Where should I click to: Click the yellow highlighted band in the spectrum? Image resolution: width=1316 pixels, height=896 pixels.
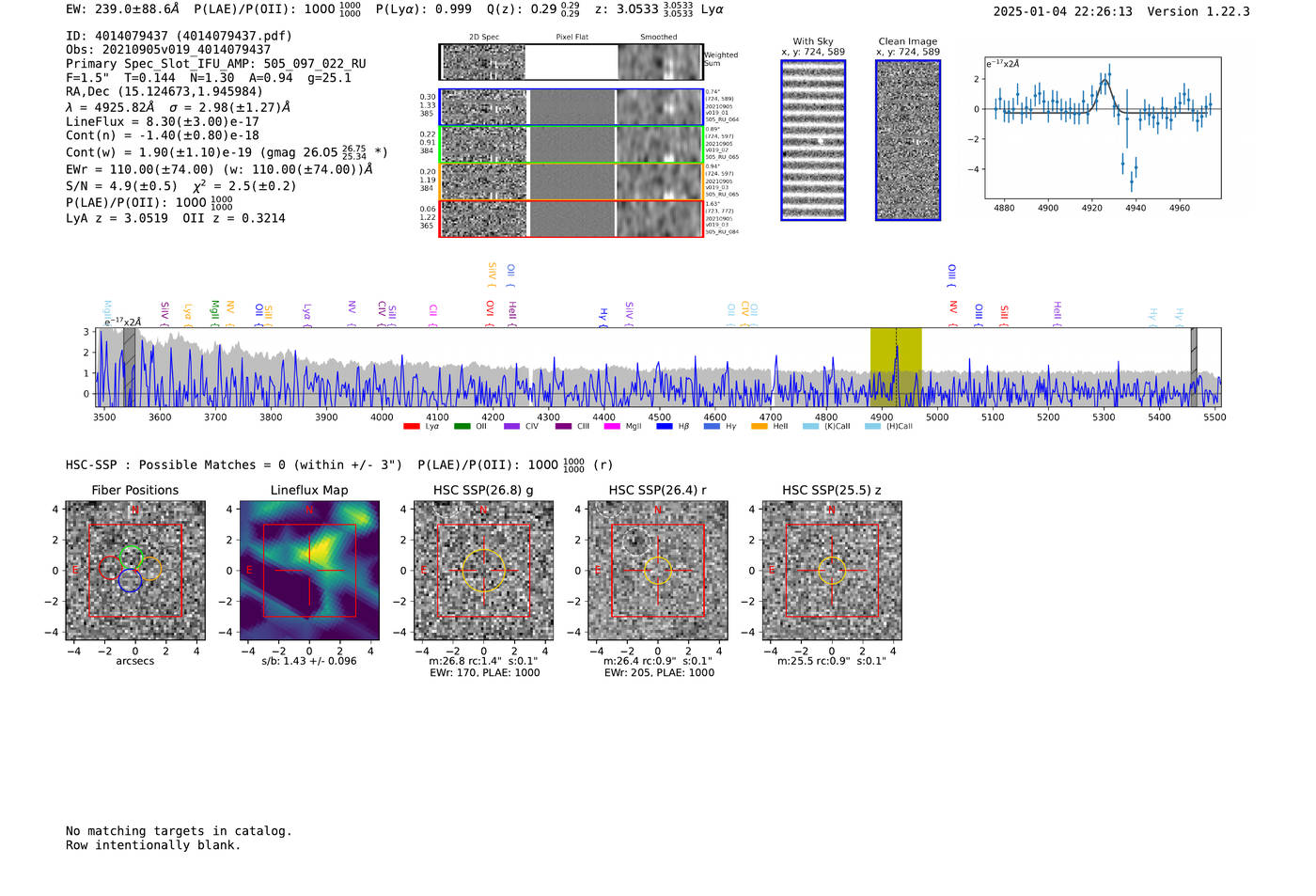pos(896,368)
